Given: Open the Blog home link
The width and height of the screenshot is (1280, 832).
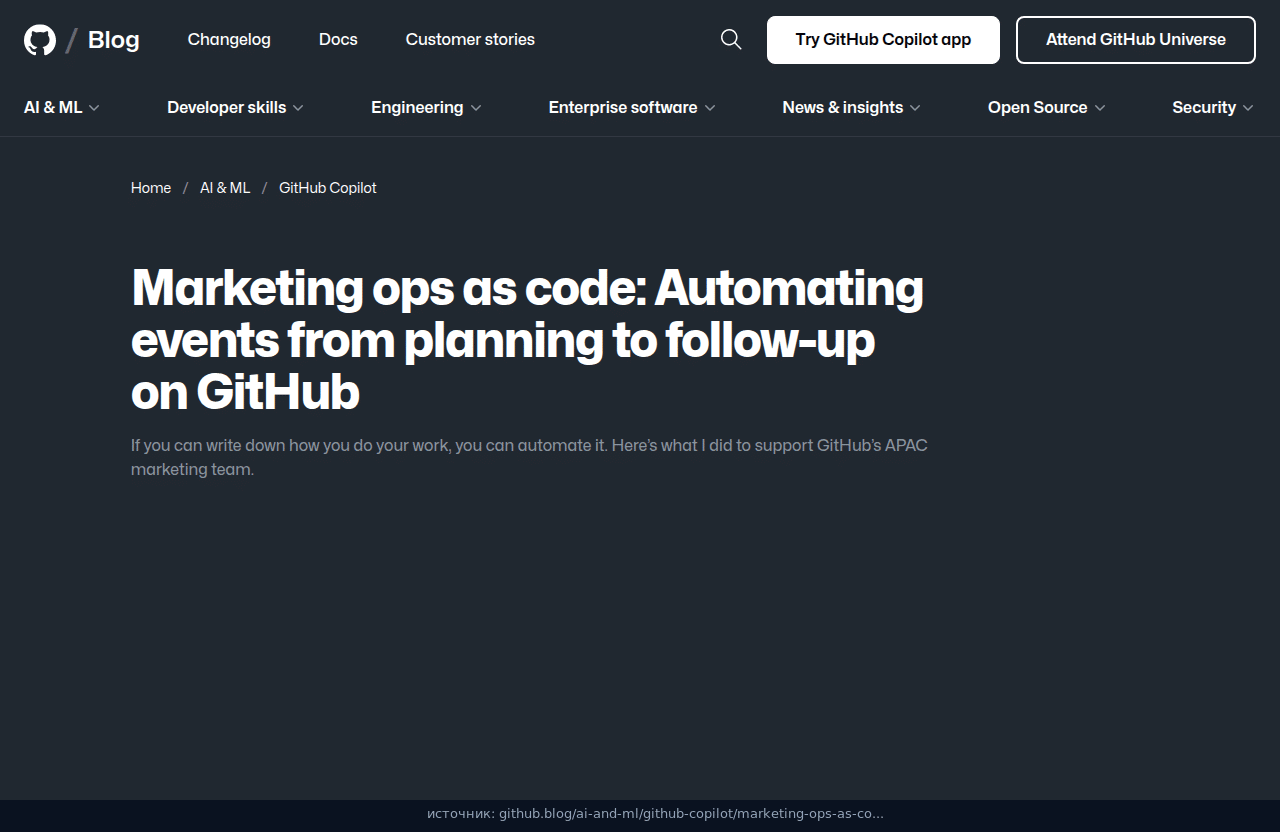Looking at the screenshot, I should coord(114,40).
